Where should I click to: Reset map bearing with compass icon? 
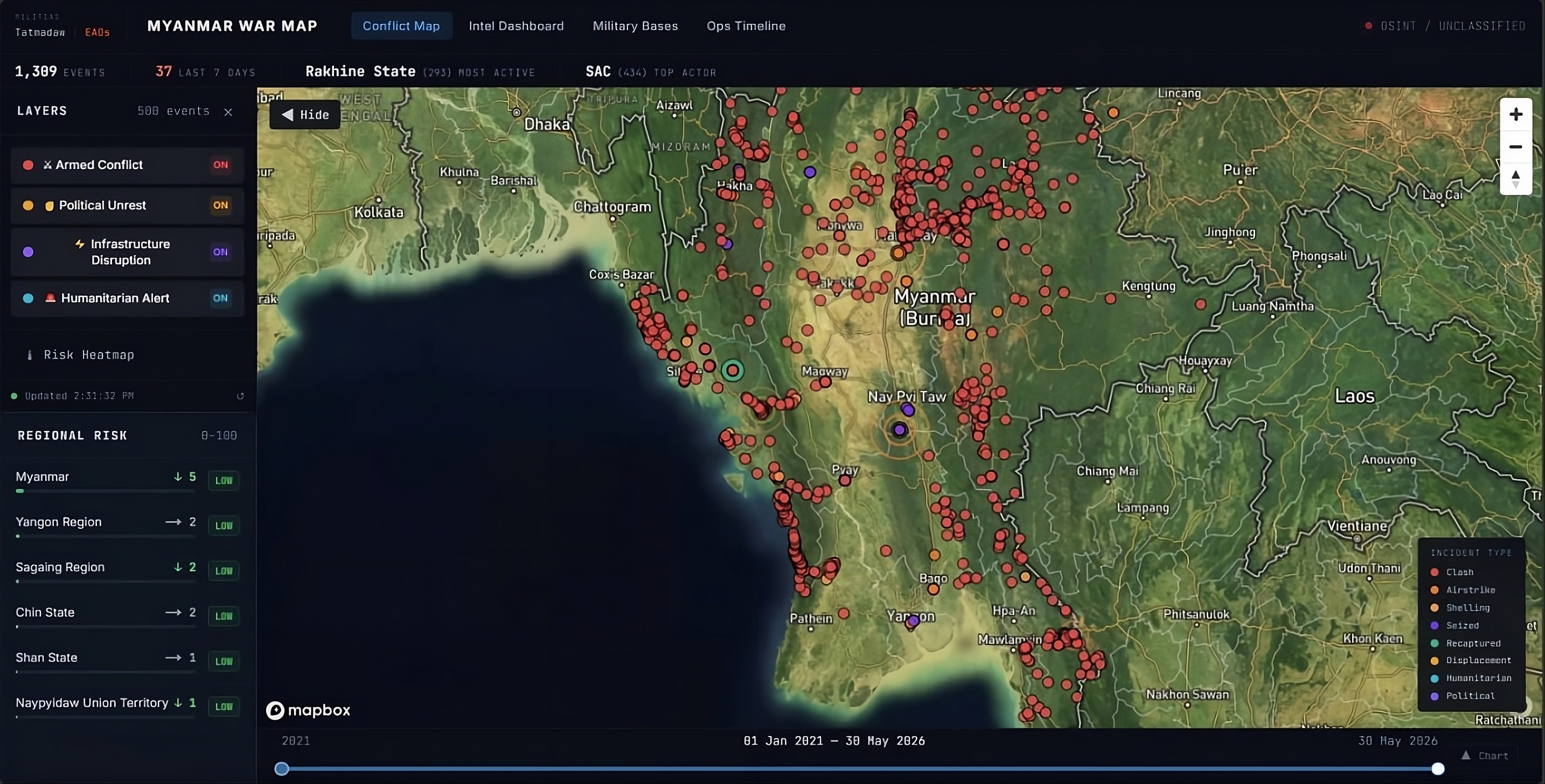click(x=1515, y=179)
